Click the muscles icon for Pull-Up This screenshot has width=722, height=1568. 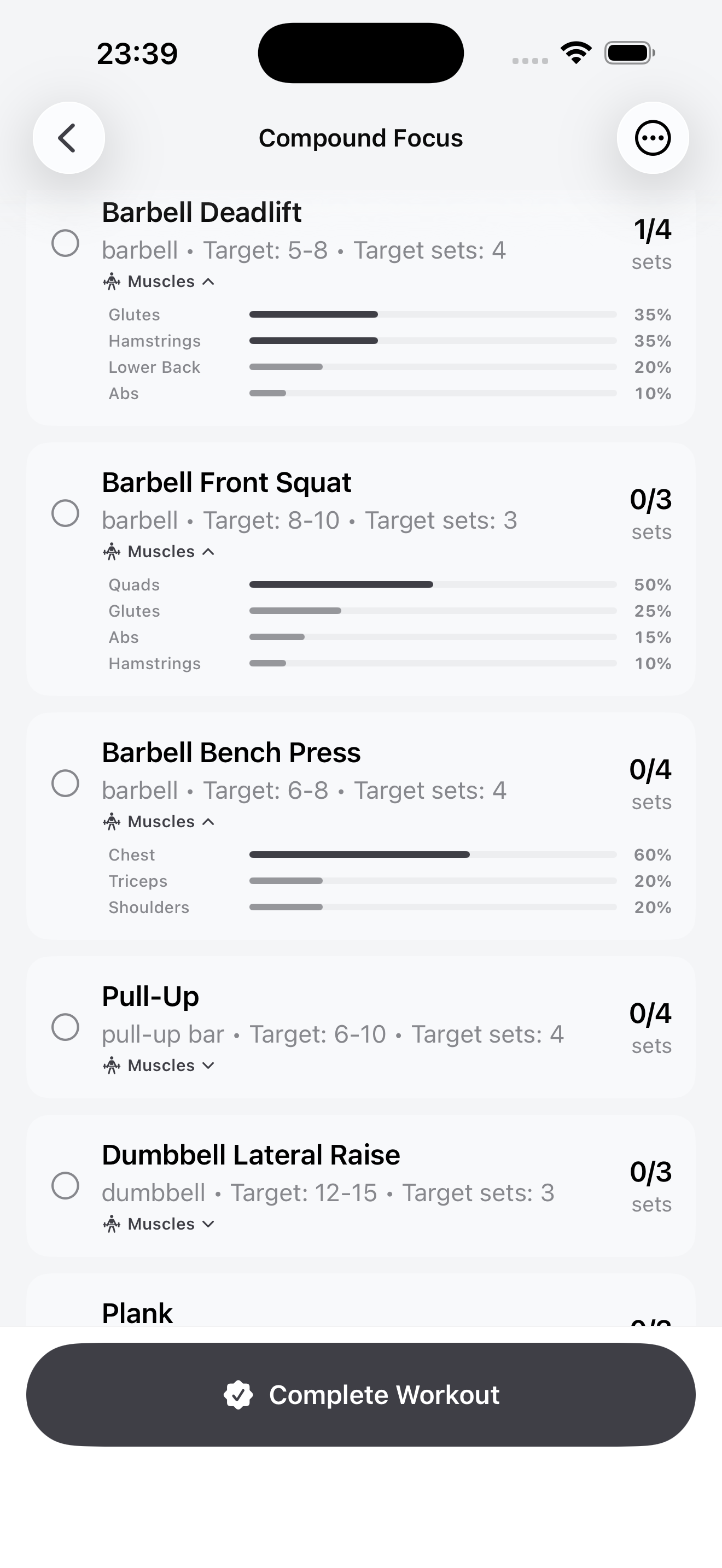click(x=112, y=1065)
